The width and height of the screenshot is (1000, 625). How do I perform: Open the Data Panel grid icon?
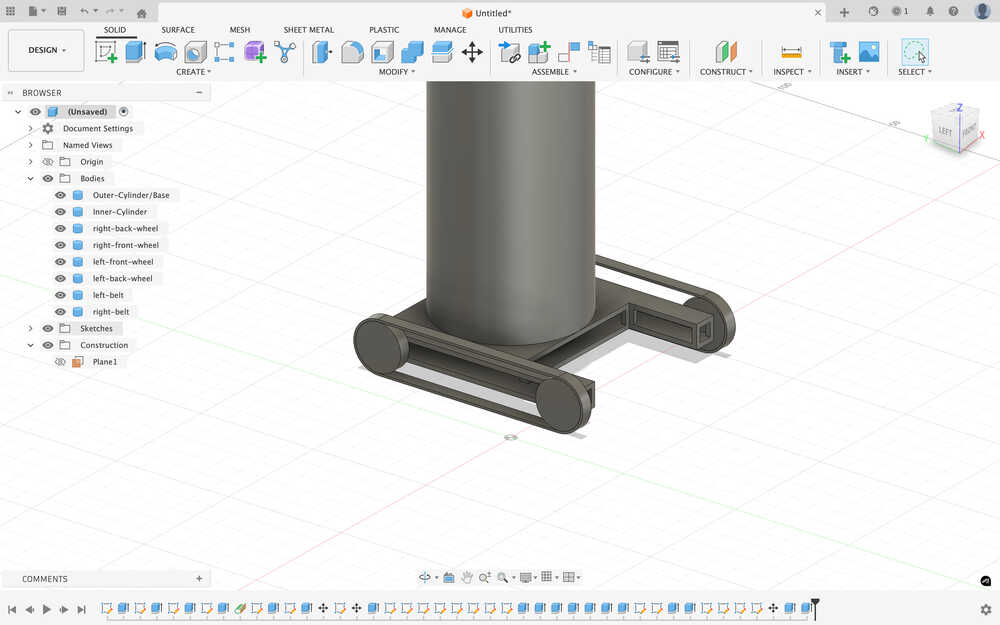10,11
